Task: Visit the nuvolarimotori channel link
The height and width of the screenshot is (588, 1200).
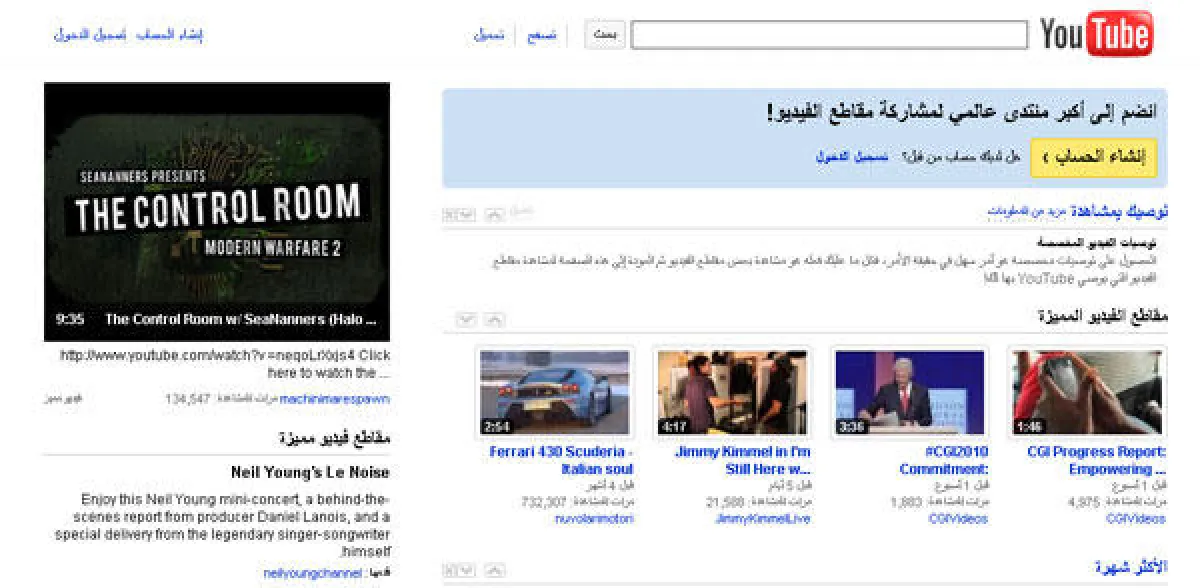Action: pyautogui.click(x=594, y=518)
